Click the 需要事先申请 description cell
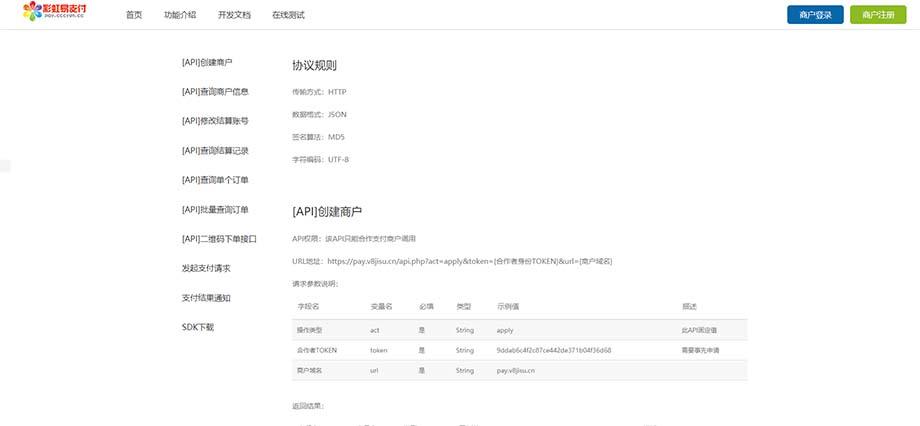This screenshot has height=426, width=920. click(700, 350)
